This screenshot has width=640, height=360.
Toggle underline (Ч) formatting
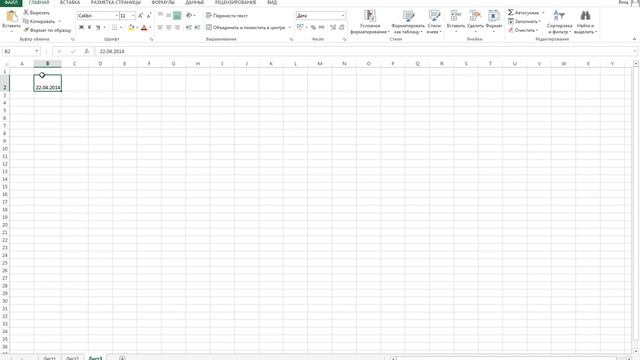coord(98,27)
